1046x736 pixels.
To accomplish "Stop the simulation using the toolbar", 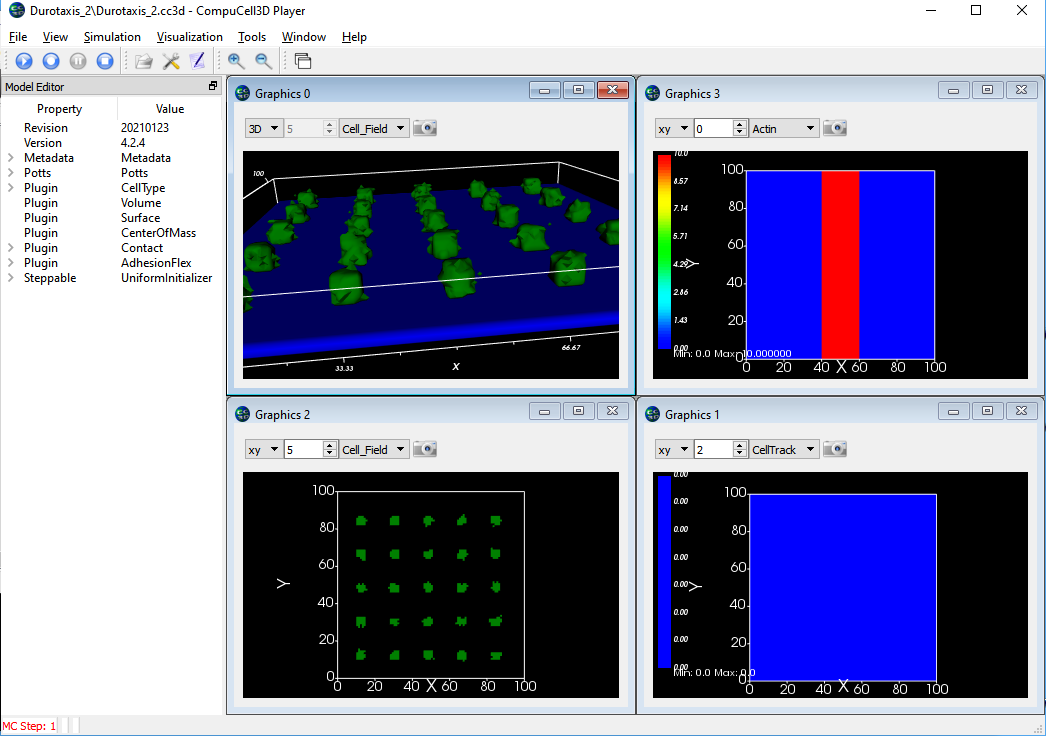I will (x=105, y=61).
